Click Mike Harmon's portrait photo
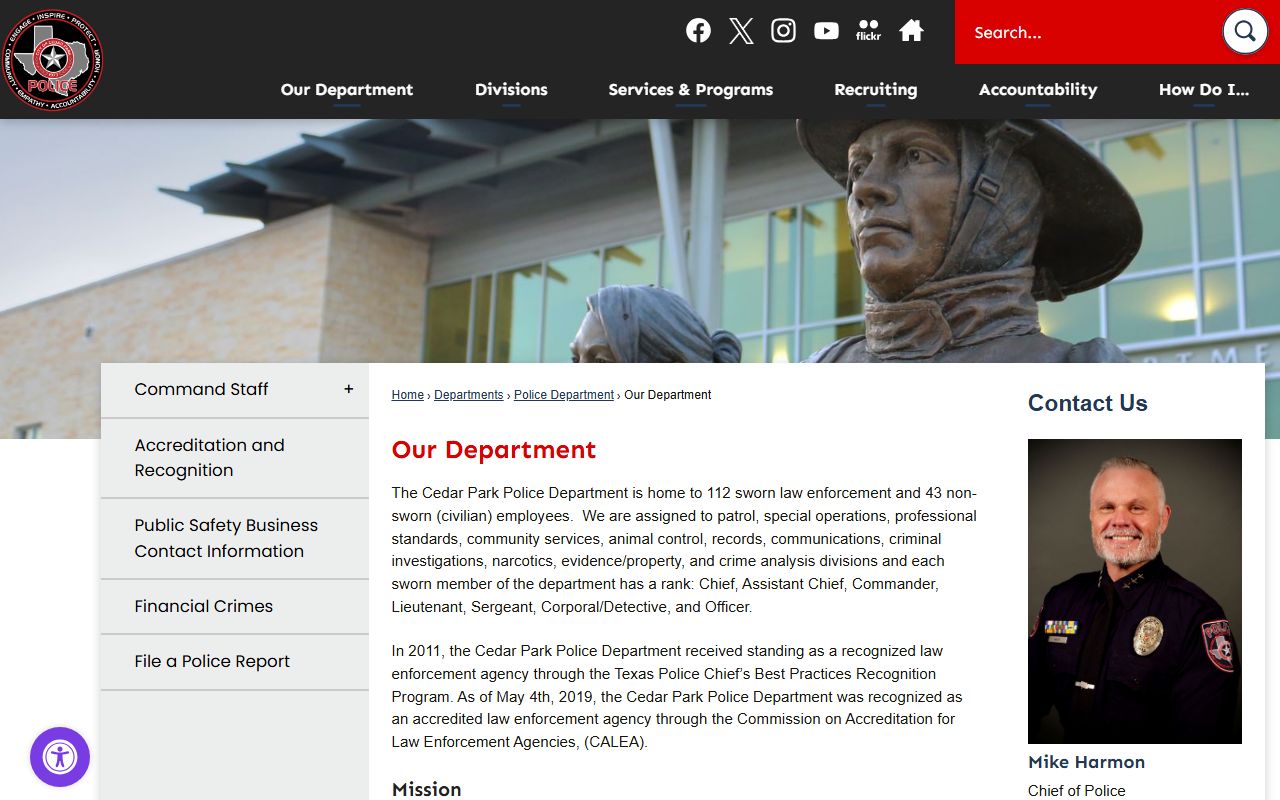Viewport: 1280px width, 800px height. click(x=1135, y=591)
